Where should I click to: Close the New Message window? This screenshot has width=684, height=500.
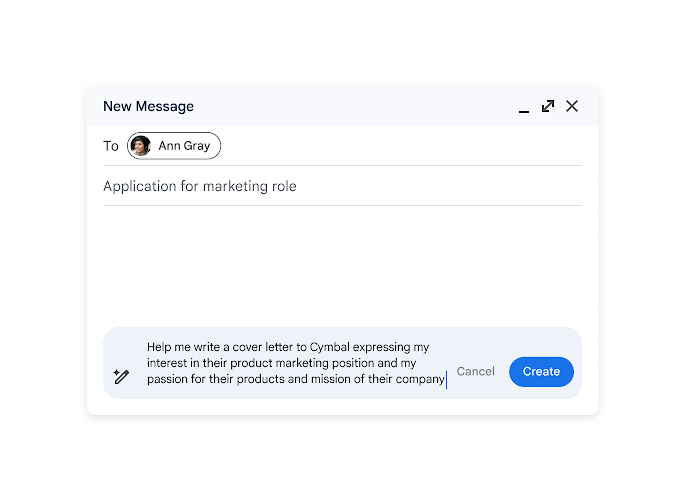pyautogui.click(x=572, y=106)
